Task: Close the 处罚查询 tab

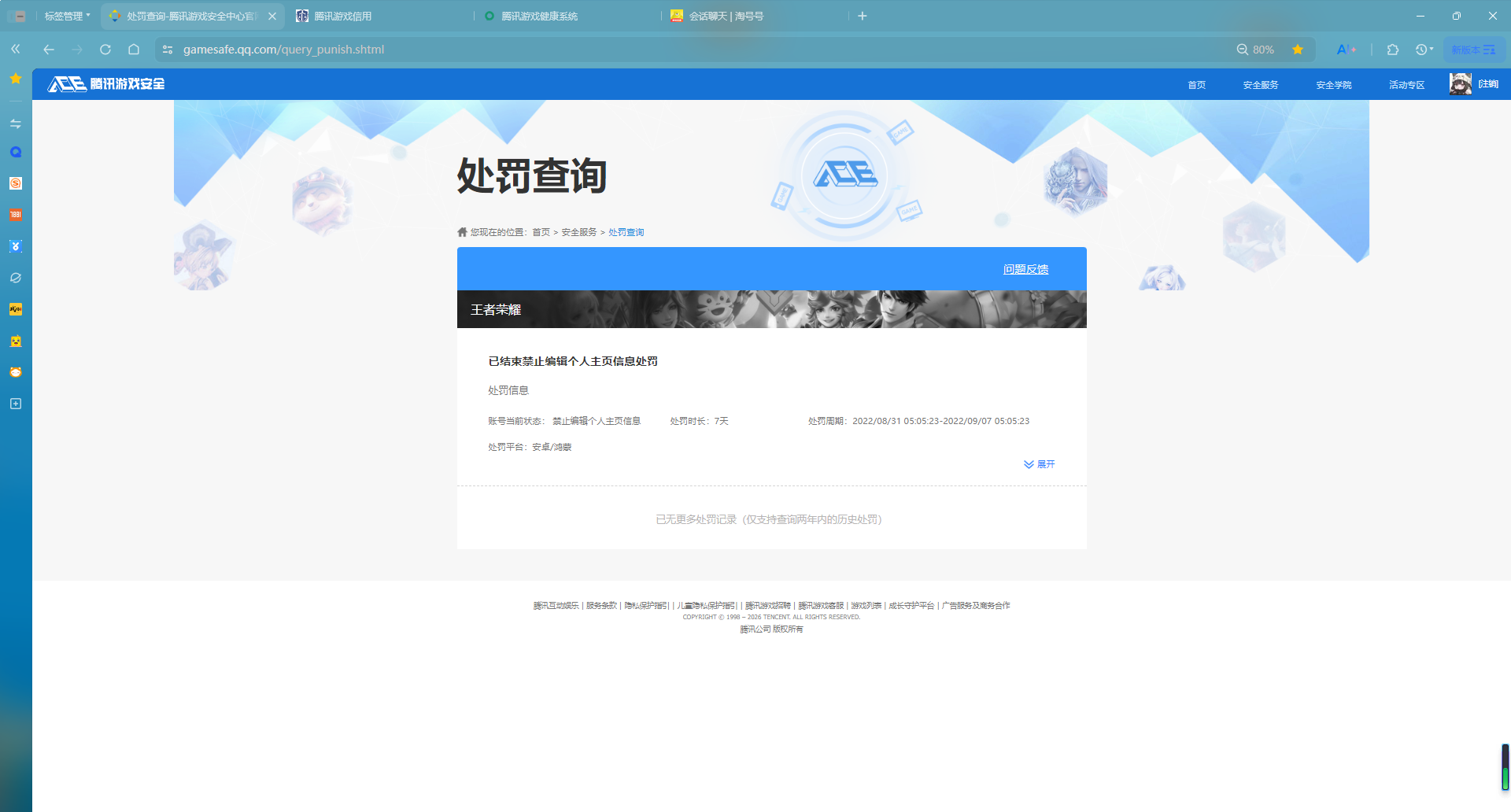Action: click(x=272, y=16)
